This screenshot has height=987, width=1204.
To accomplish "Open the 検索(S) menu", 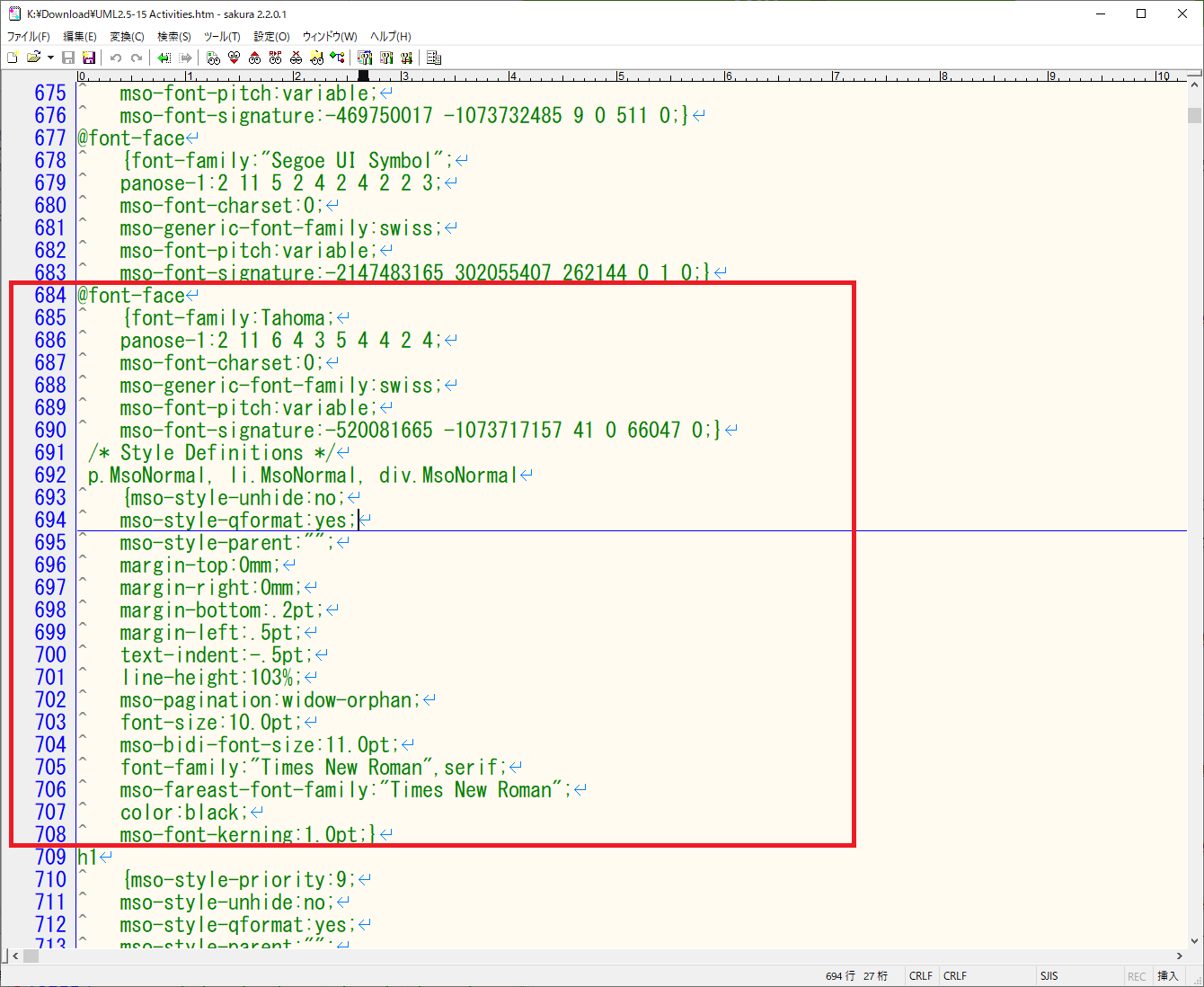I will click(173, 37).
